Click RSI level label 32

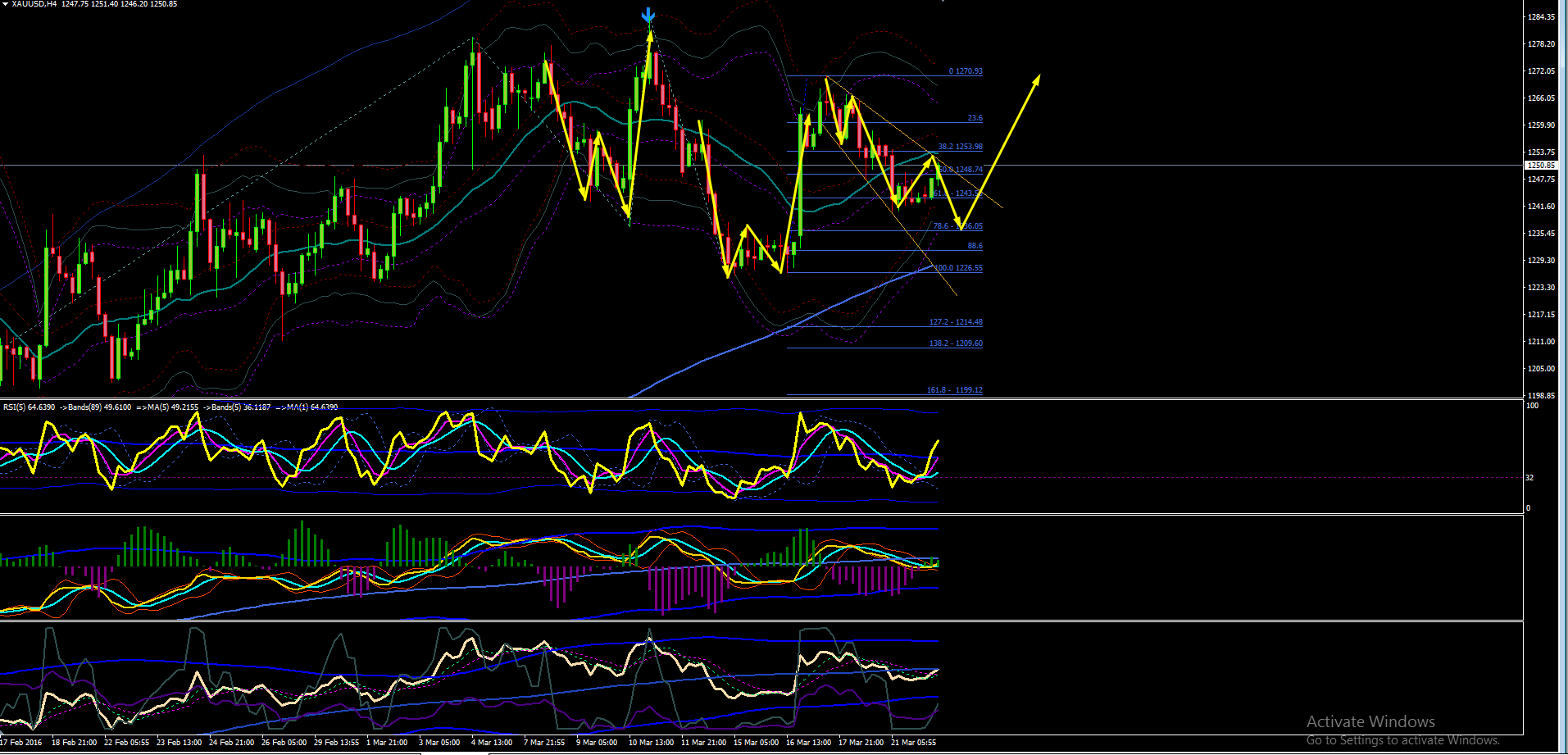coord(1529,478)
